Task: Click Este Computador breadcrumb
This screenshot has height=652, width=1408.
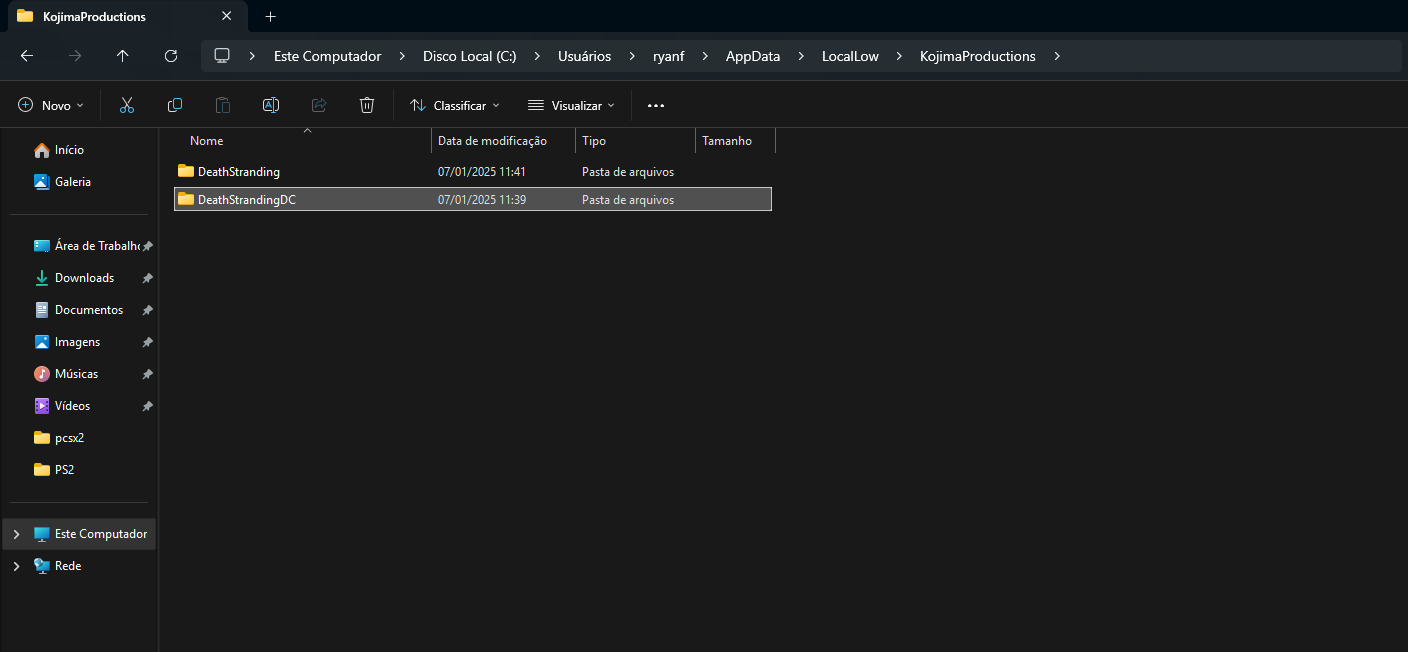Action: point(328,56)
